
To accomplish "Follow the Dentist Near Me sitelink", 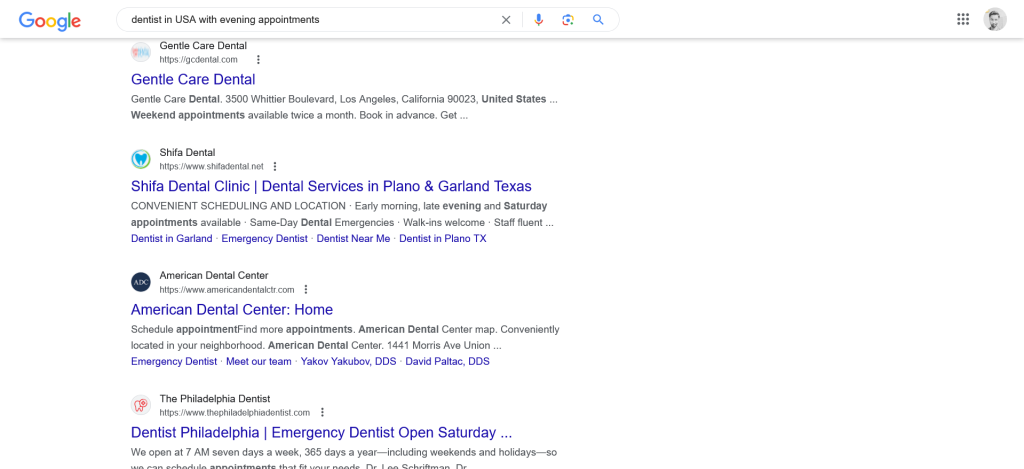I will (x=353, y=238).
